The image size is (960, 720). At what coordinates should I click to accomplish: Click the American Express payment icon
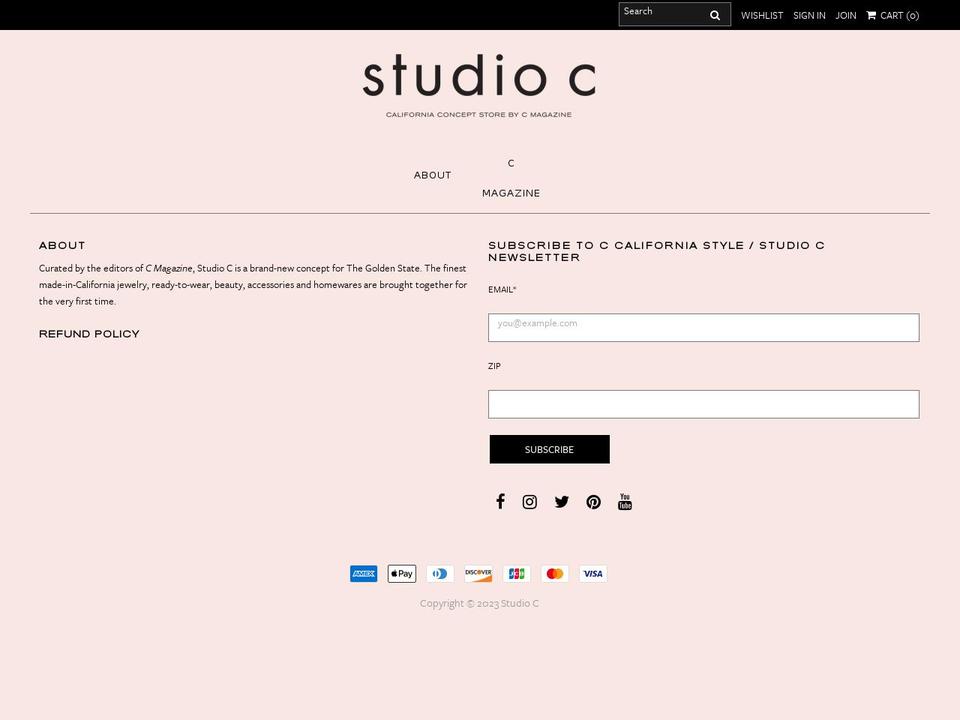coord(364,574)
